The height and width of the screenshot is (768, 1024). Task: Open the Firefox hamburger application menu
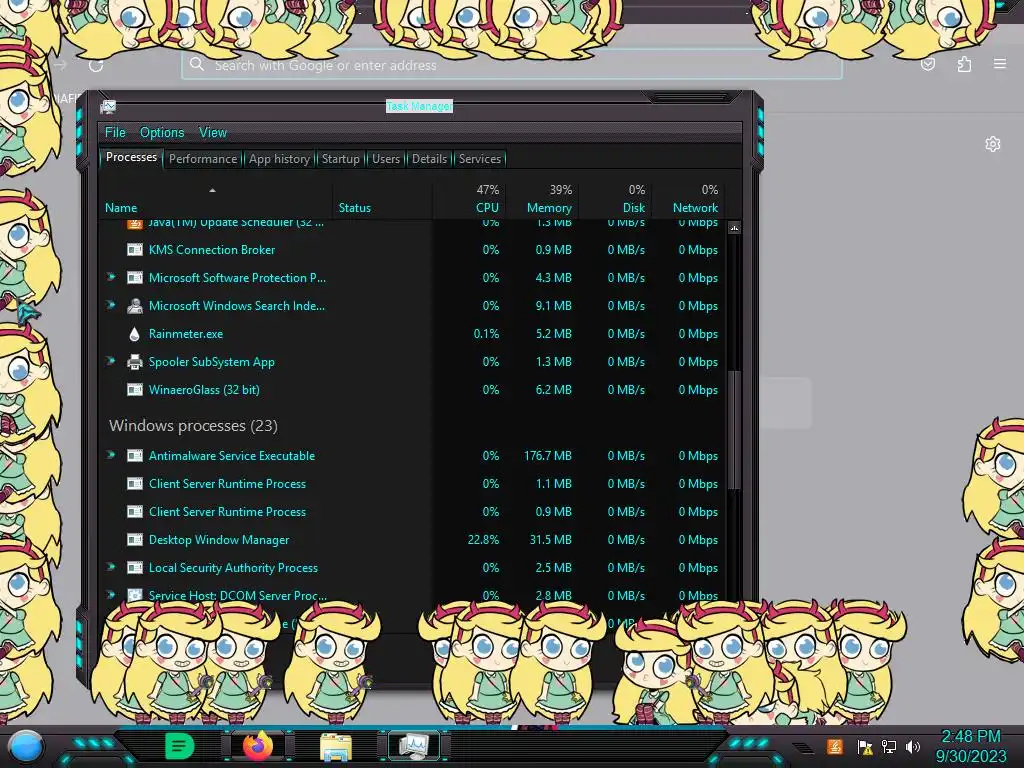coord(1000,64)
